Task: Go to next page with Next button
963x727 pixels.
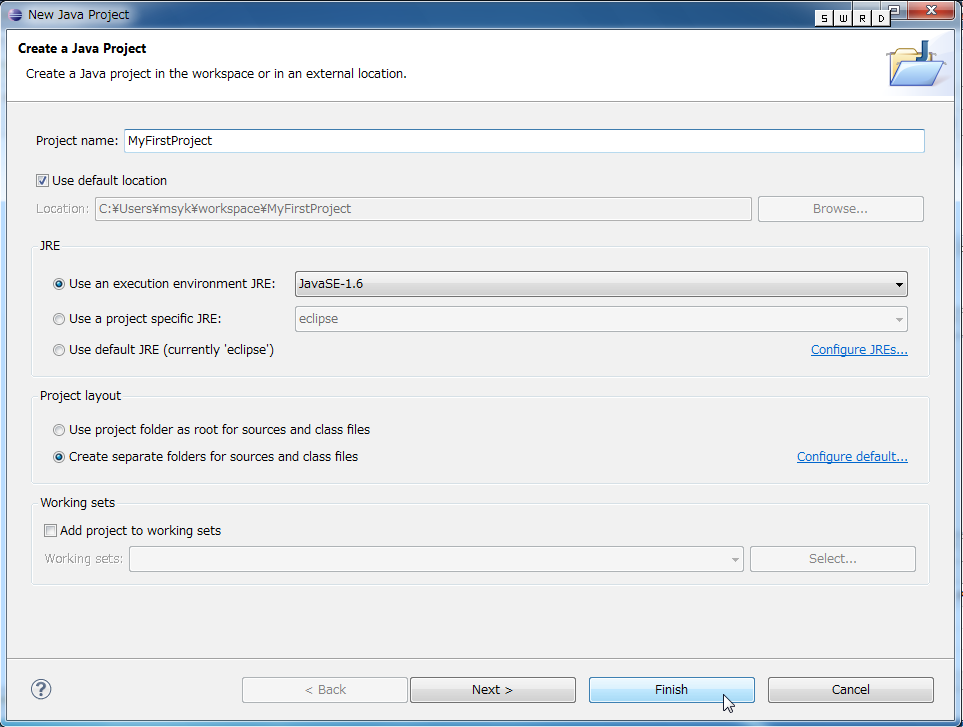Action: tap(492, 690)
